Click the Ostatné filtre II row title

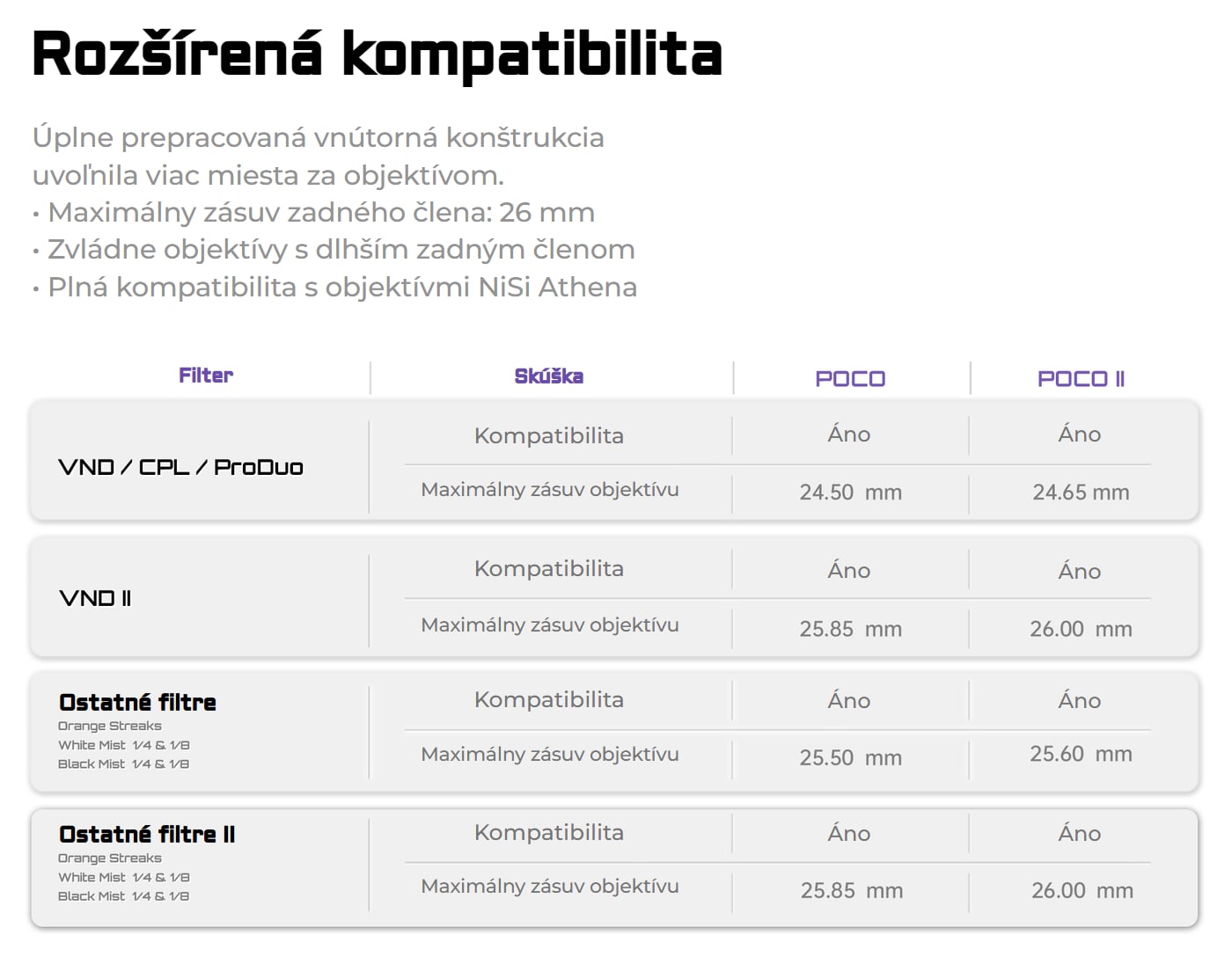(x=147, y=834)
